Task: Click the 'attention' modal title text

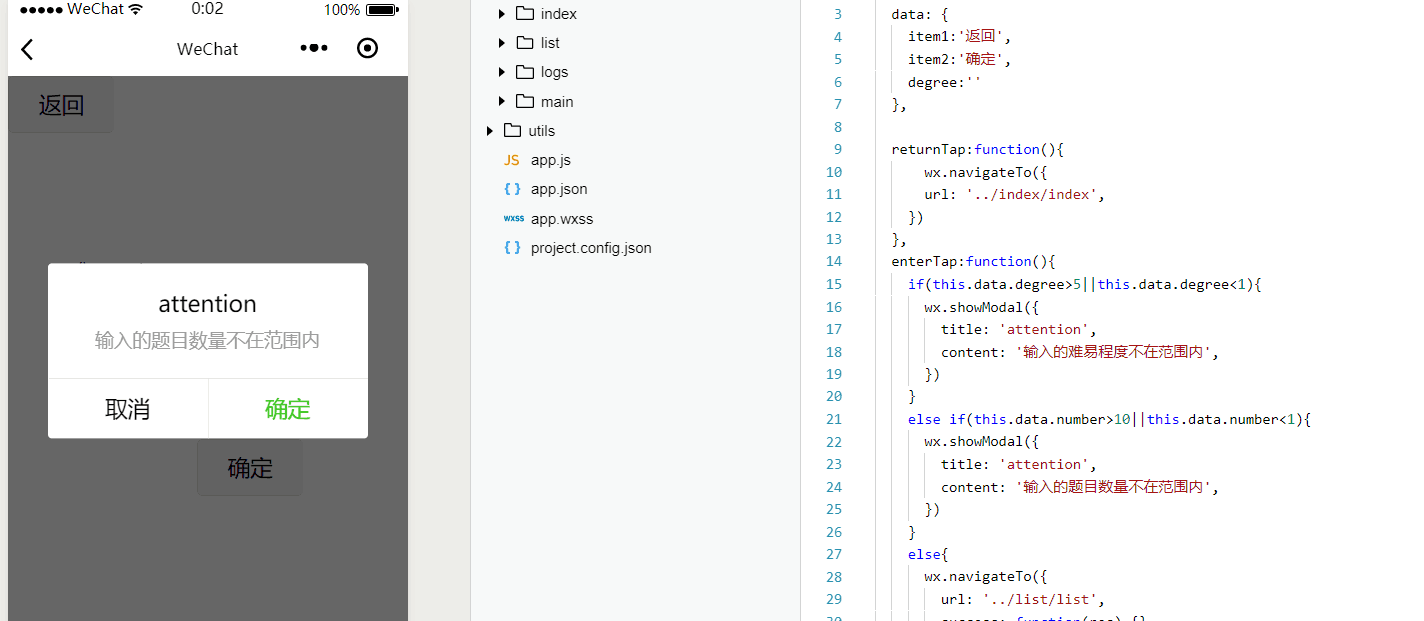Action: (x=208, y=304)
